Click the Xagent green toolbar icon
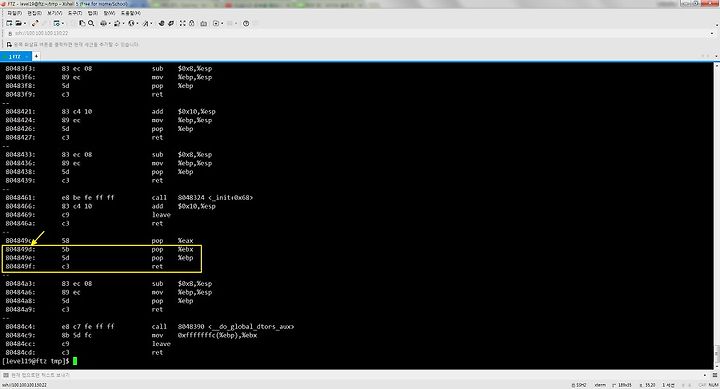 [171, 23]
